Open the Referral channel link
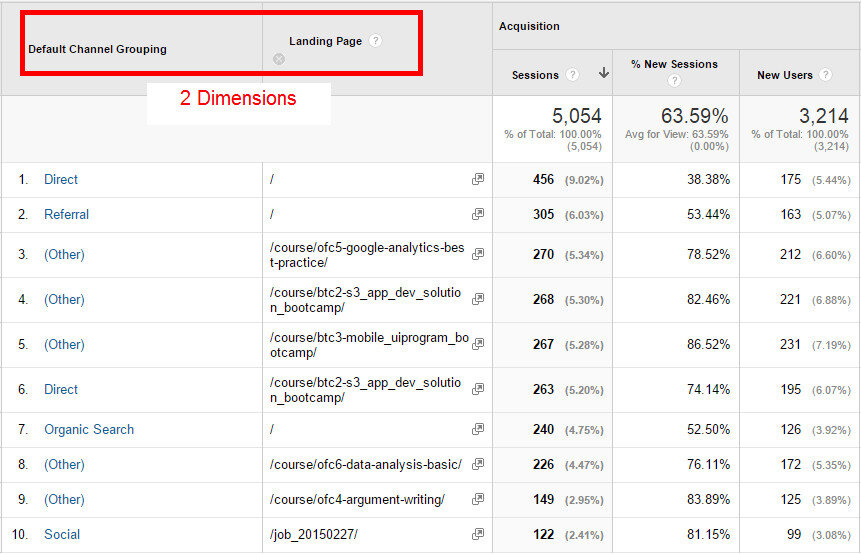 click(x=66, y=214)
